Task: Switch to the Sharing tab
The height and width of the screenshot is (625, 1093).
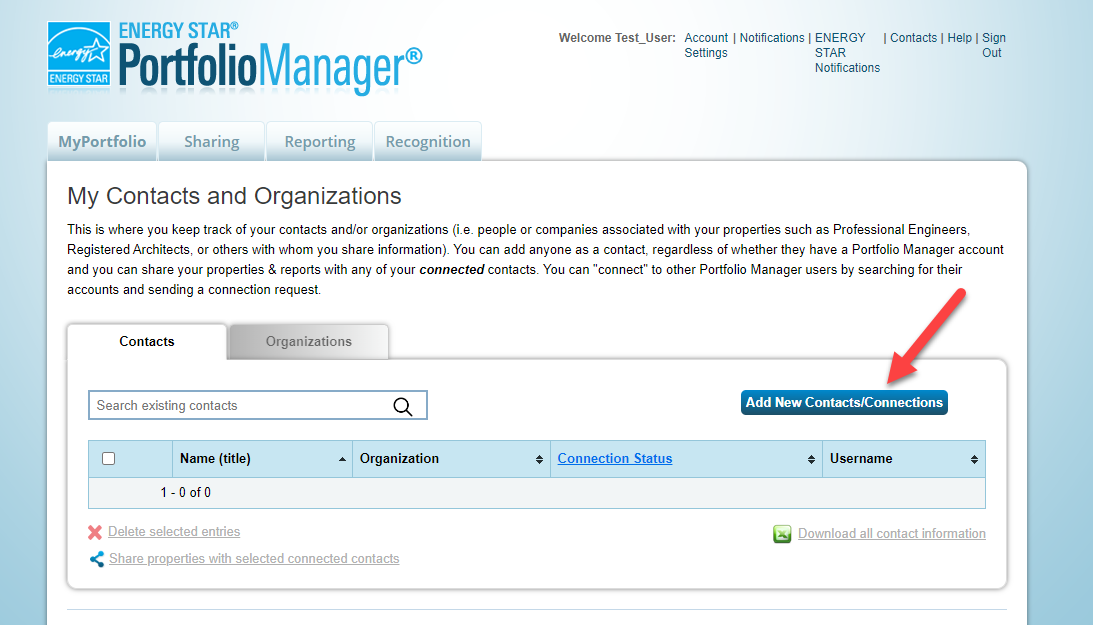Action: pyautogui.click(x=212, y=141)
